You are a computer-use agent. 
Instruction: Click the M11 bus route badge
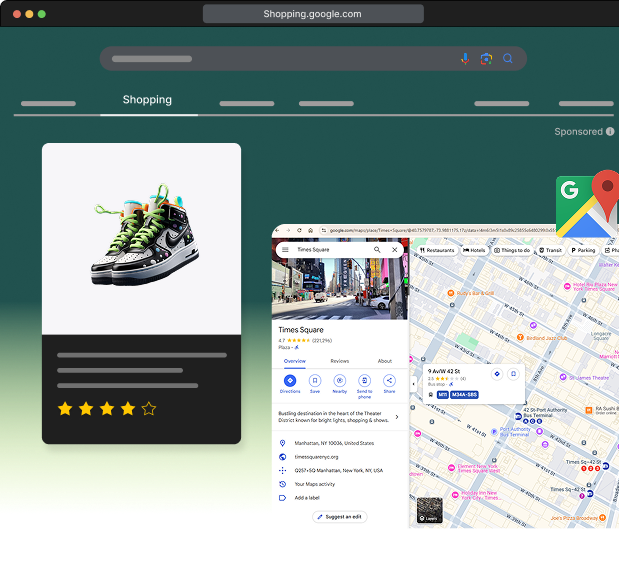click(443, 395)
